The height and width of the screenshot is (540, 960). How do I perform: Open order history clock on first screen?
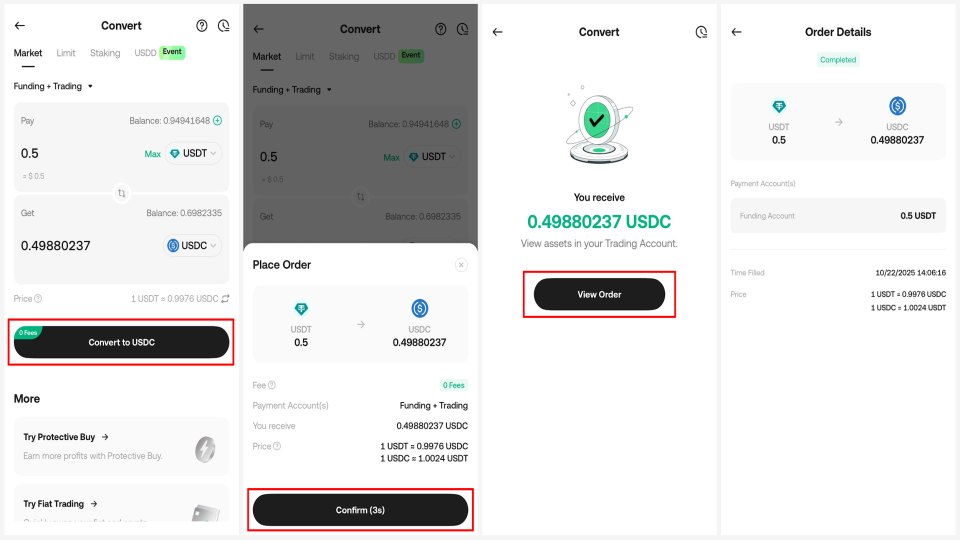tap(223, 26)
